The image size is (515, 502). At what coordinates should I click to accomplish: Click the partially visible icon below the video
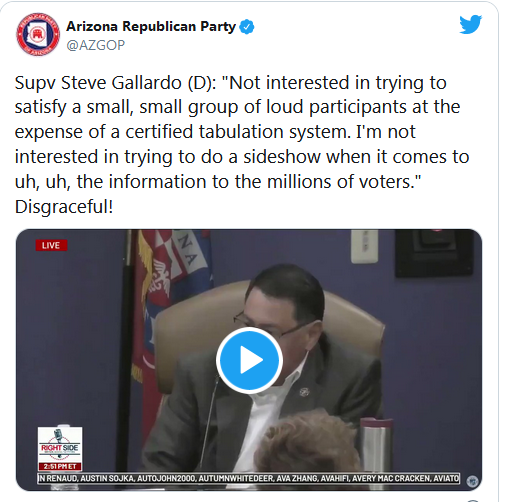[x=473, y=501]
